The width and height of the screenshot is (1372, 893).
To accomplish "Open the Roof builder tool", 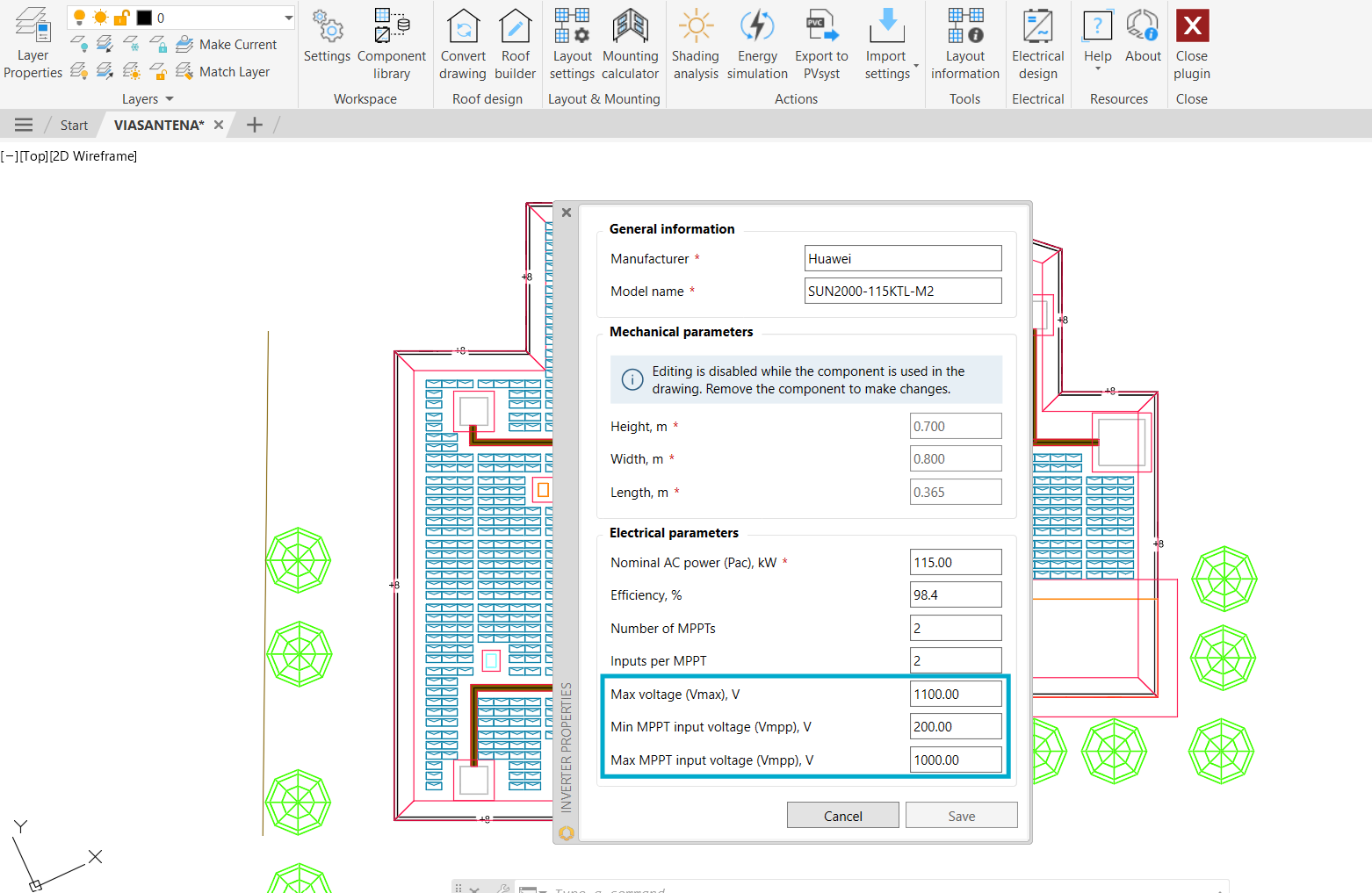I will (x=516, y=44).
